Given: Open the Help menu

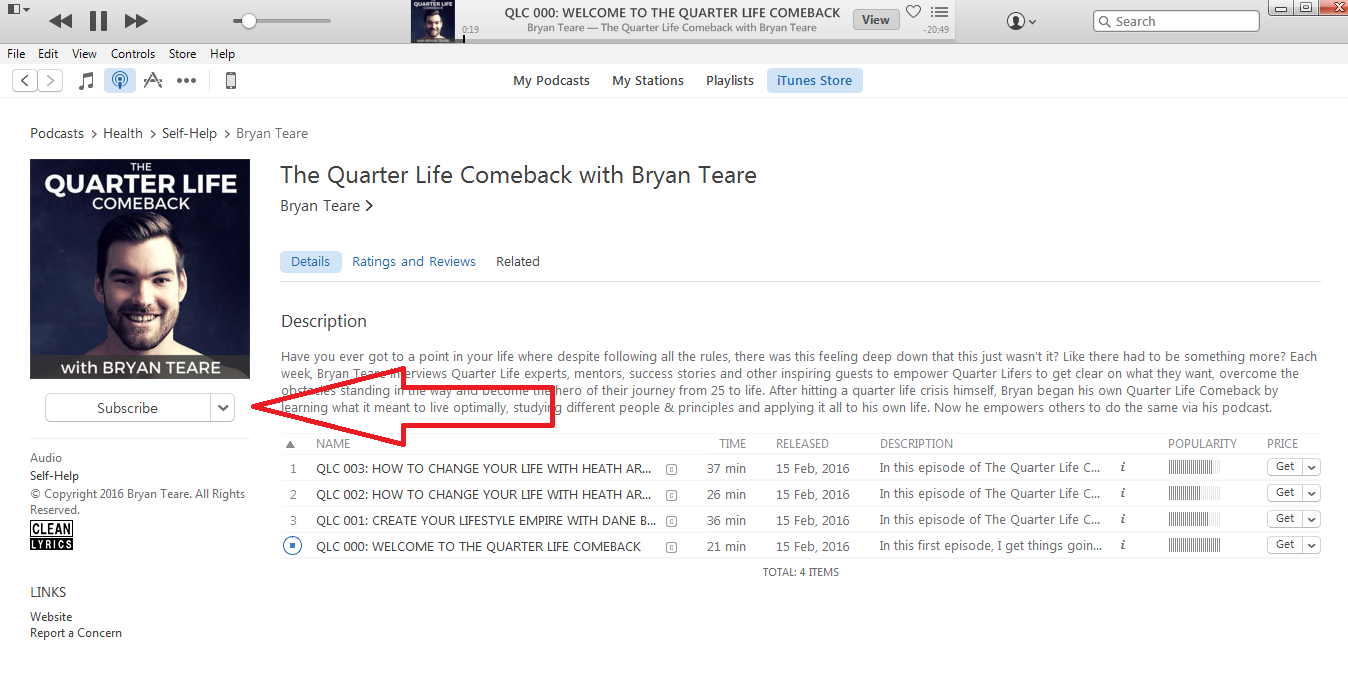Looking at the screenshot, I should point(222,54).
